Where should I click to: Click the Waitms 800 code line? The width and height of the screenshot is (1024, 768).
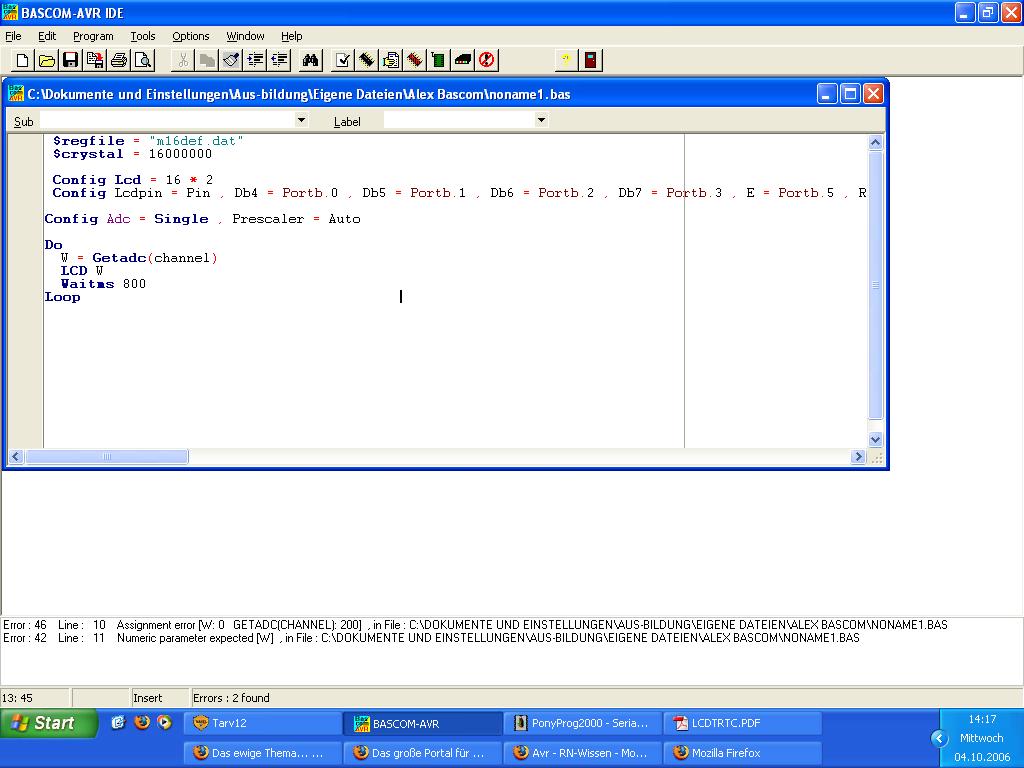click(103, 284)
